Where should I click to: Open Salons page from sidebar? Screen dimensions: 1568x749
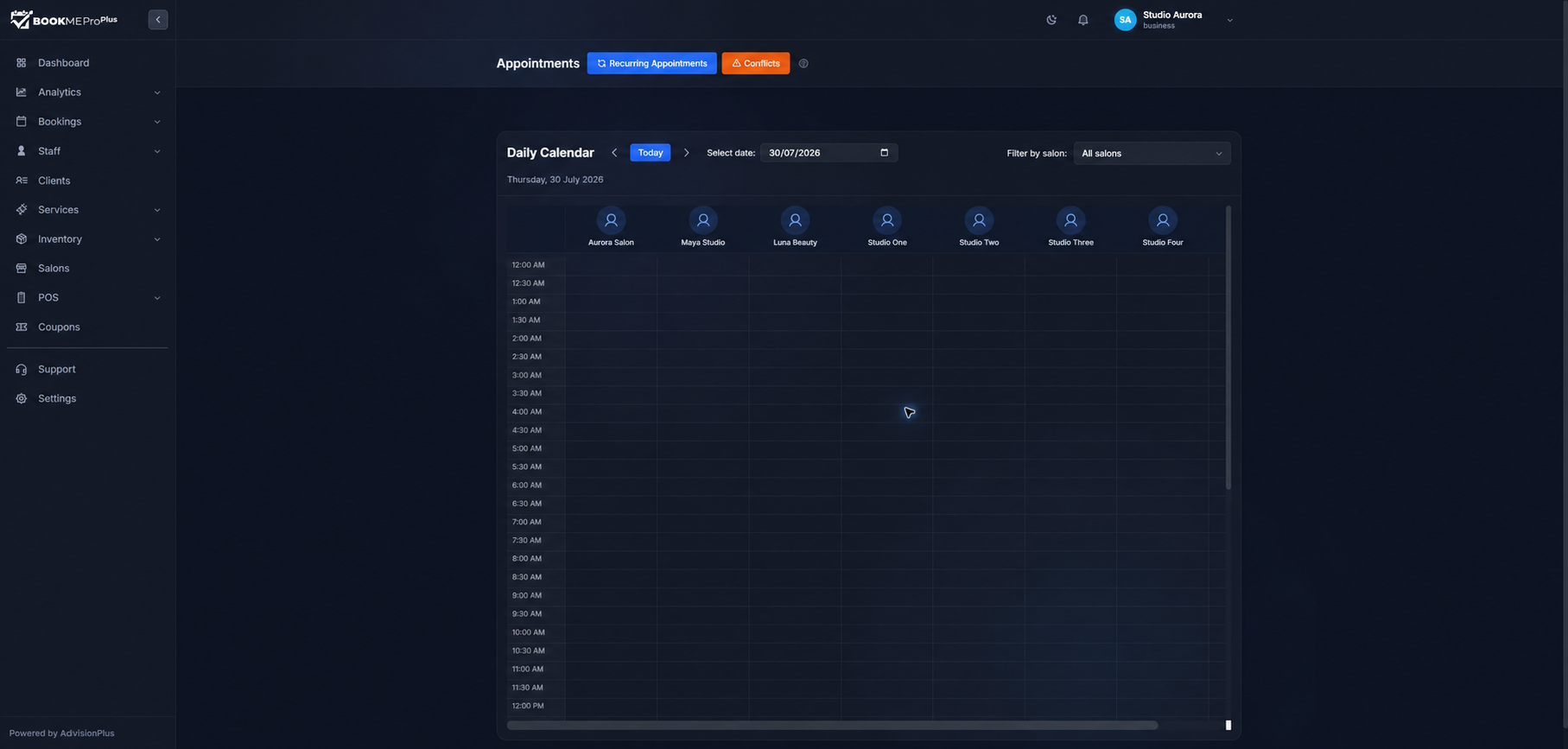[87, 269]
